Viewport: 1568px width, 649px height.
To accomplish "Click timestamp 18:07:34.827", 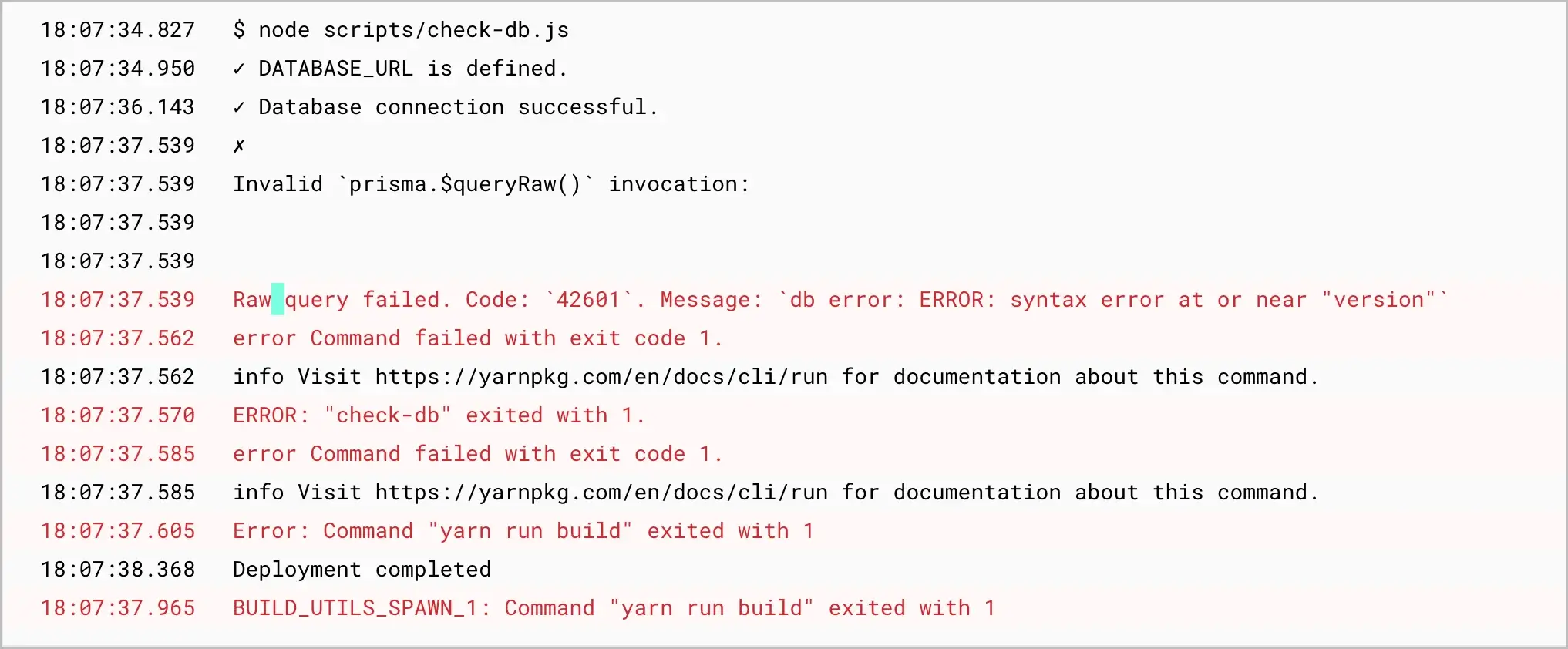I will pos(118,30).
